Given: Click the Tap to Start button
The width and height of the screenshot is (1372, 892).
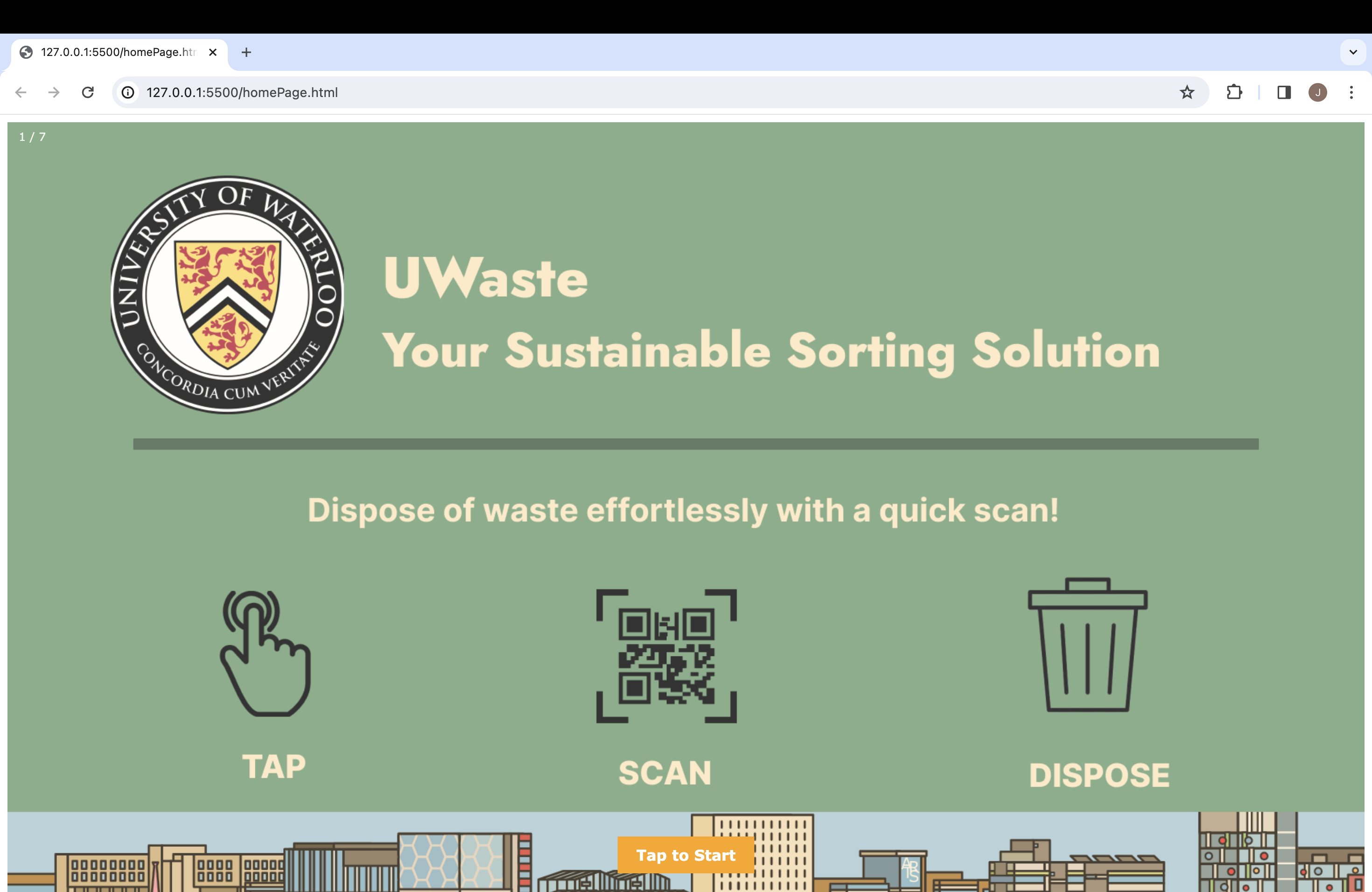Looking at the screenshot, I should coord(686,855).
